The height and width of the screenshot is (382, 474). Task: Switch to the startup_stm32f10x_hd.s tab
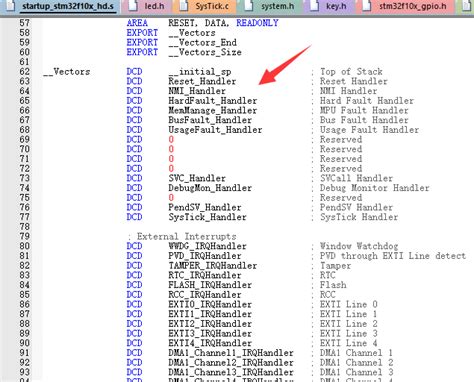click(x=60, y=6)
